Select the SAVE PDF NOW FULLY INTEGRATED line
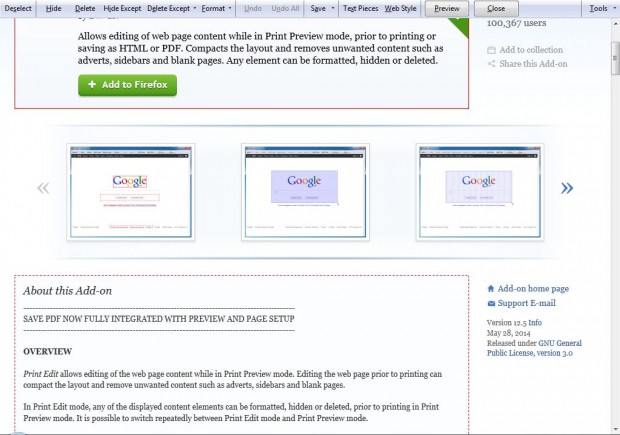 [x=159, y=319]
